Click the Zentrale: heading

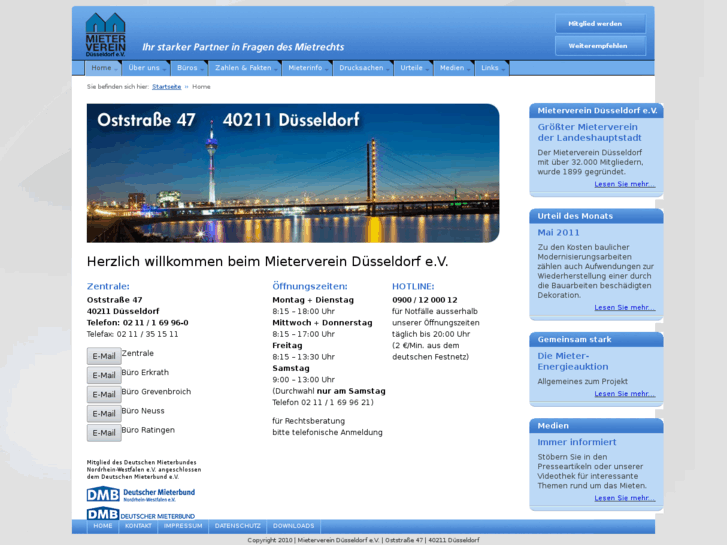pyautogui.click(x=108, y=287)
